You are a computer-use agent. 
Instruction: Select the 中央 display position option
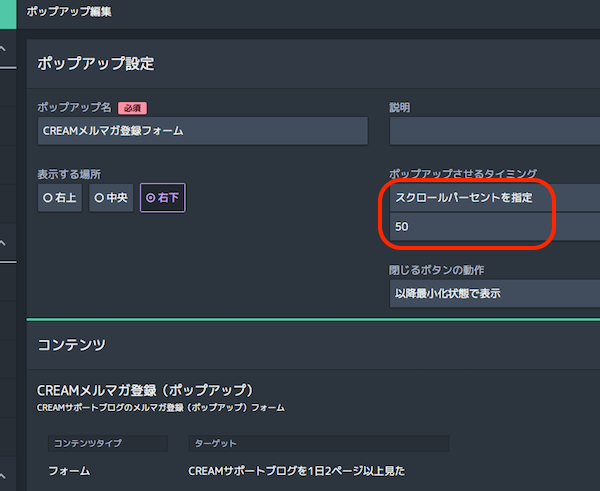[x=111, y=197]
